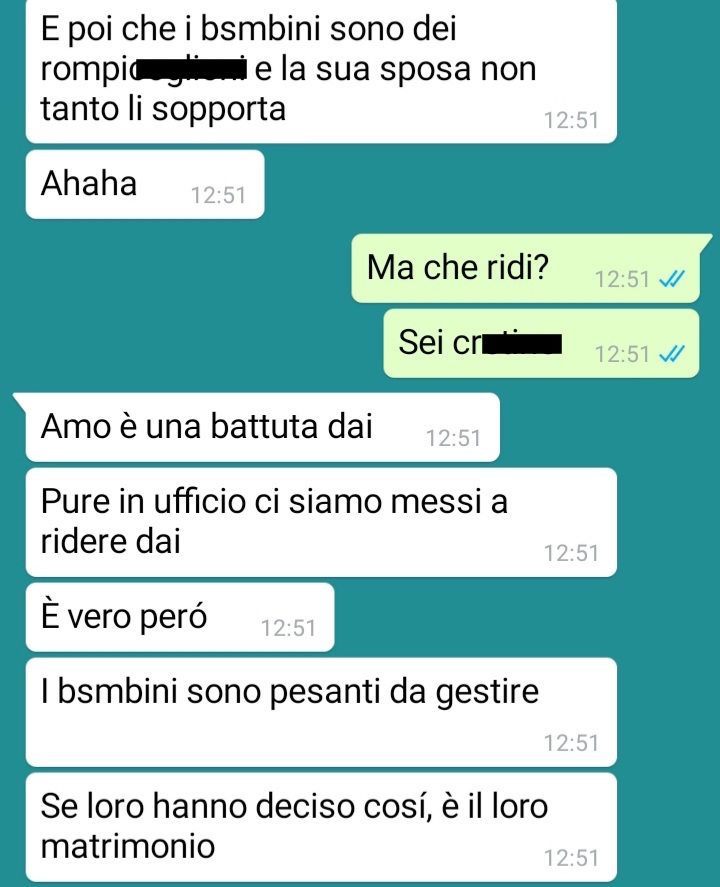Click the blue read-ticks on 'Ma che ridi?'
Image resolution: width=720 pixels, height=887 pixels.
(671, 279)
